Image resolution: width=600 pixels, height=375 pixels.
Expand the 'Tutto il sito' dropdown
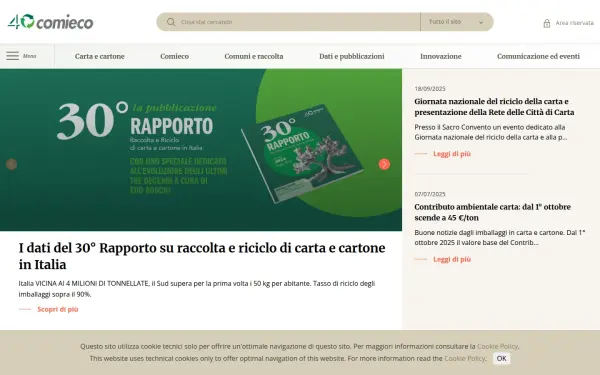click(x=457, y=22)
